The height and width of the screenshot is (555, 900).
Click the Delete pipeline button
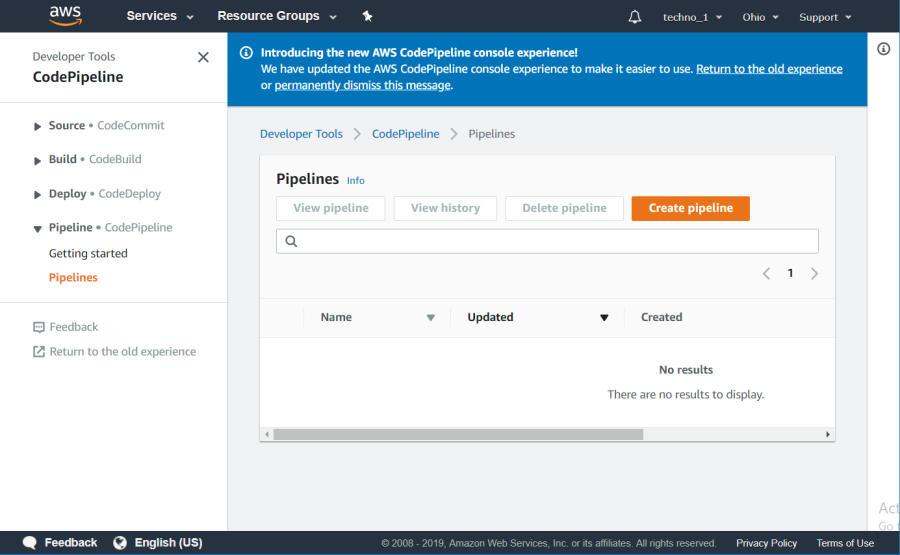tap(564, 208)
